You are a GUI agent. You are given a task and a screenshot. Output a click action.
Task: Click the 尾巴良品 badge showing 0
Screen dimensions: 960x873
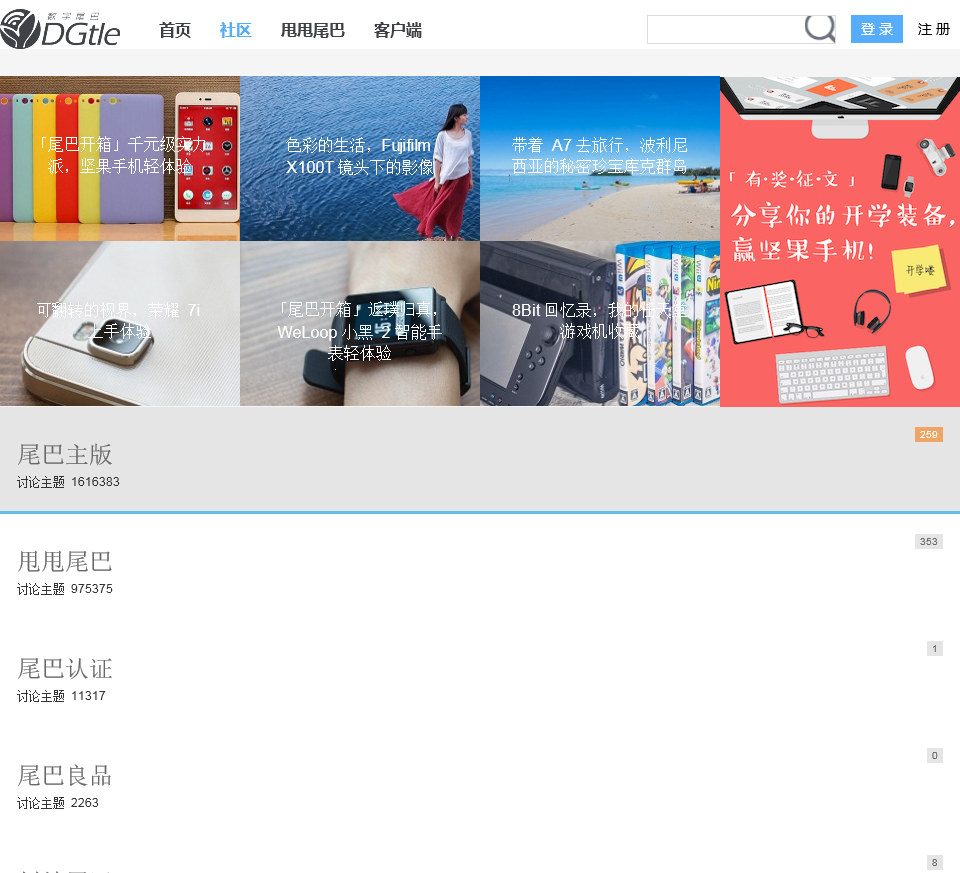[935, 755]
